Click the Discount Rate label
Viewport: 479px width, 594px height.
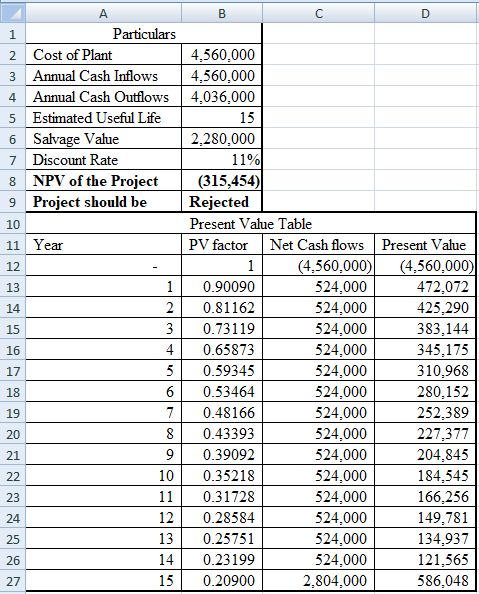(x=103, y=160)
